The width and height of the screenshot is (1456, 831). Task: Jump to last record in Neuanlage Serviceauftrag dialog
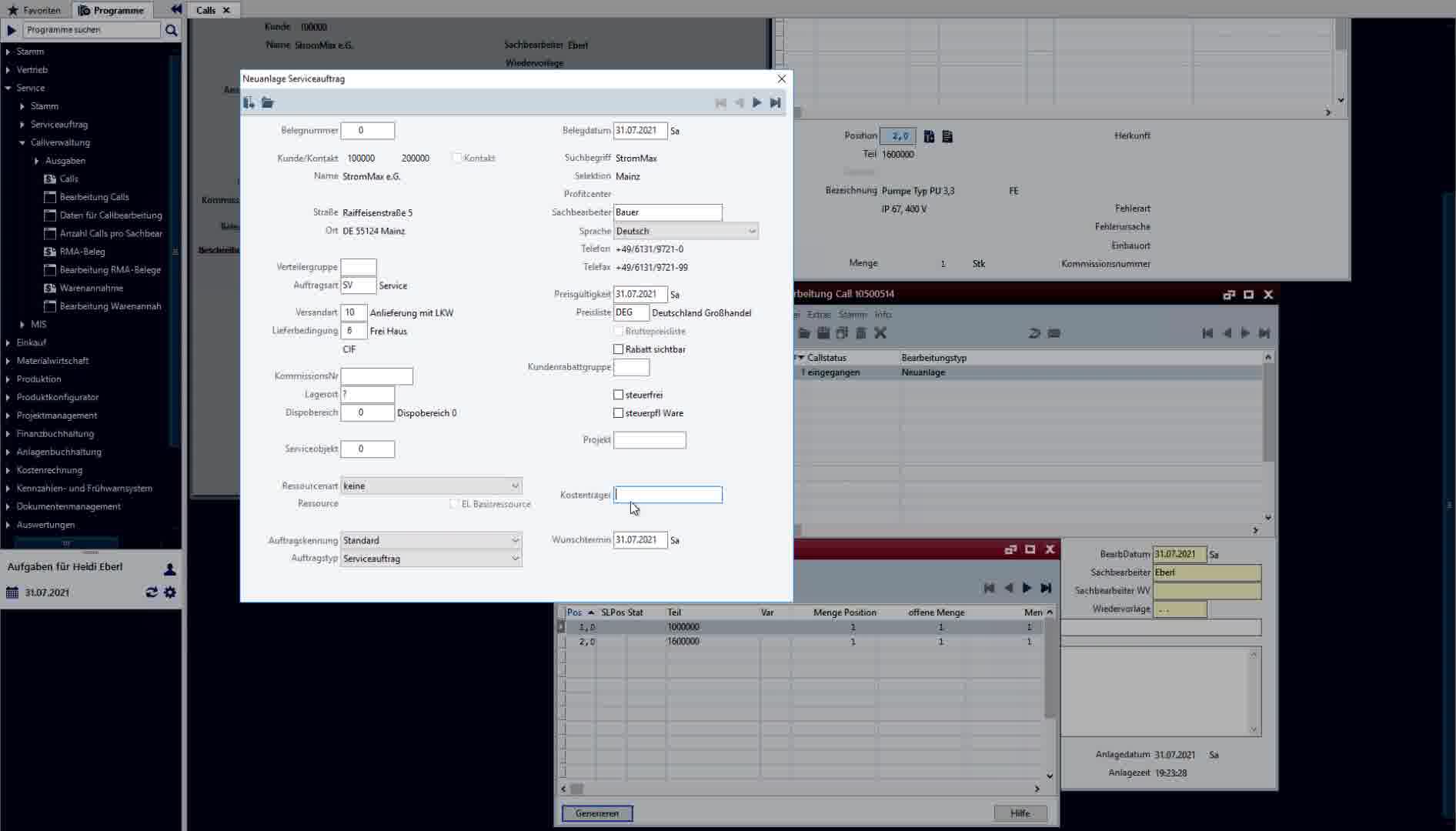click(775, 102)
